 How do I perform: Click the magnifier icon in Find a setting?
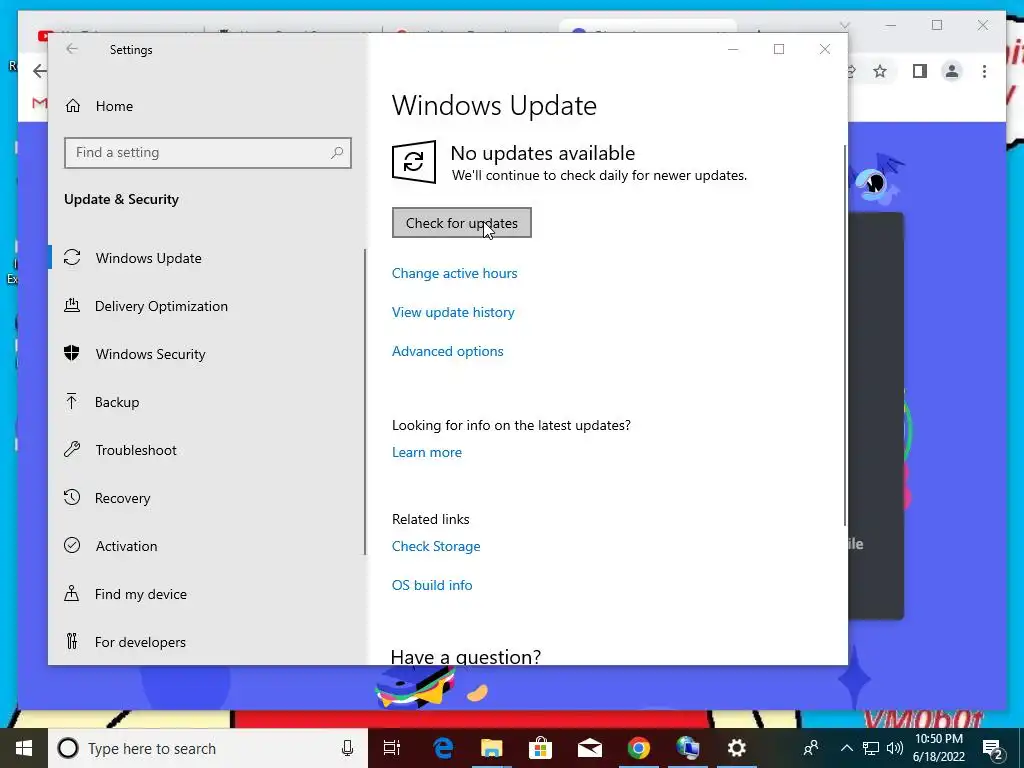tap(337, 153)
